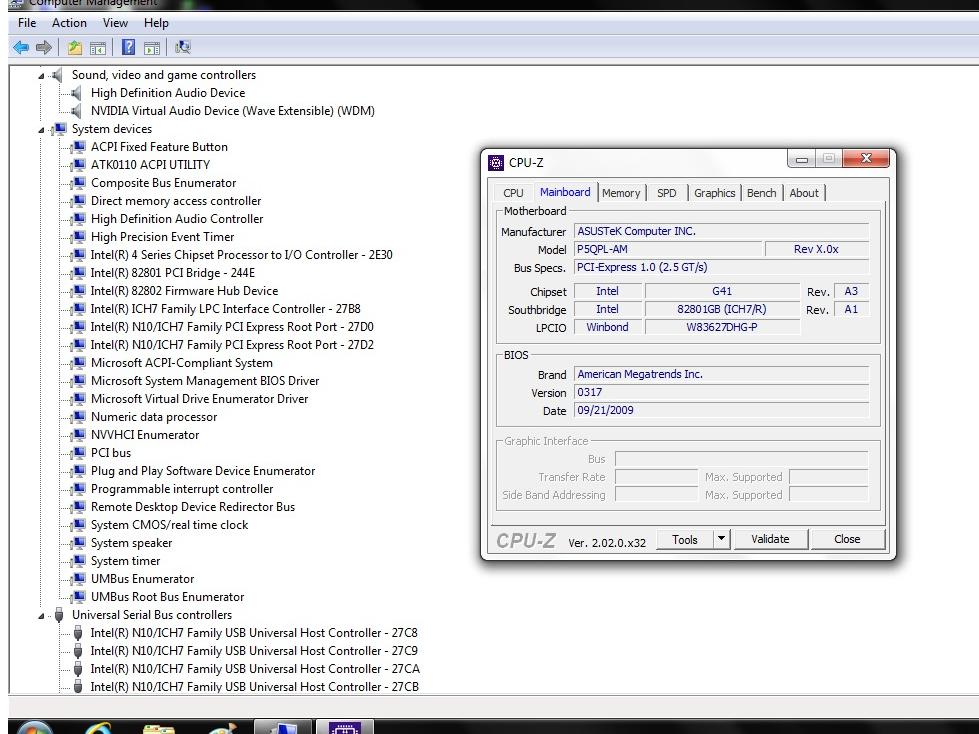The width and height of the screenshot is (979, 734).
Task: Click the USB icon beside Host Controller - 27C9
Action: [78, 652]
